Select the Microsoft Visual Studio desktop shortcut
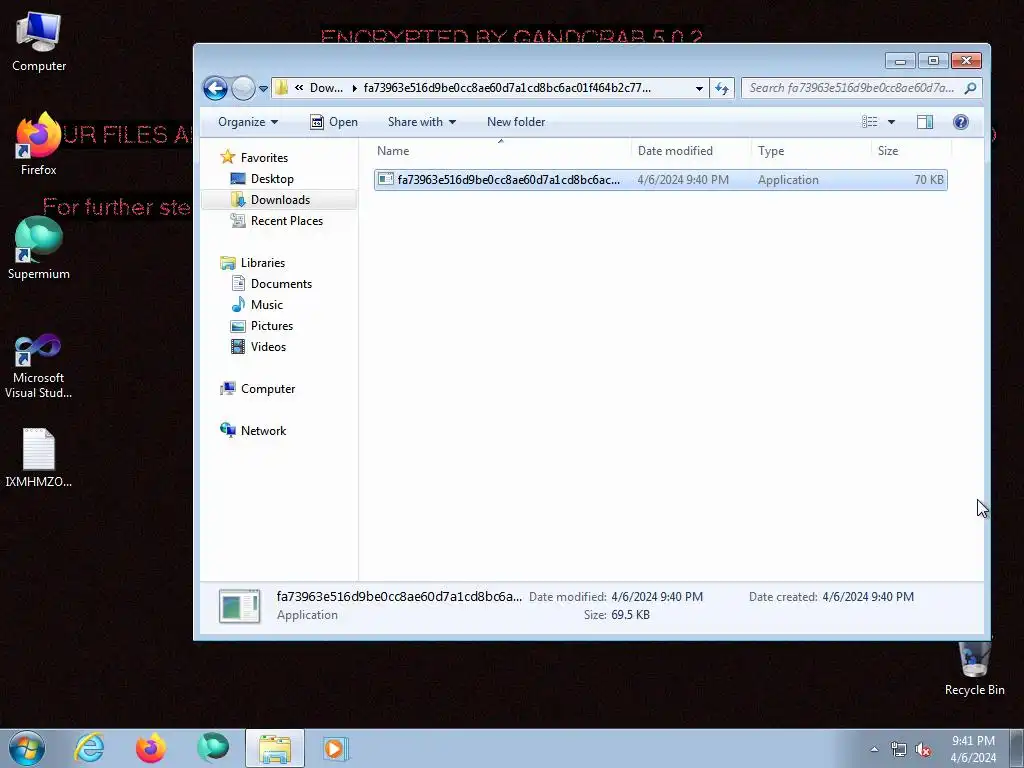 point(39,366)
